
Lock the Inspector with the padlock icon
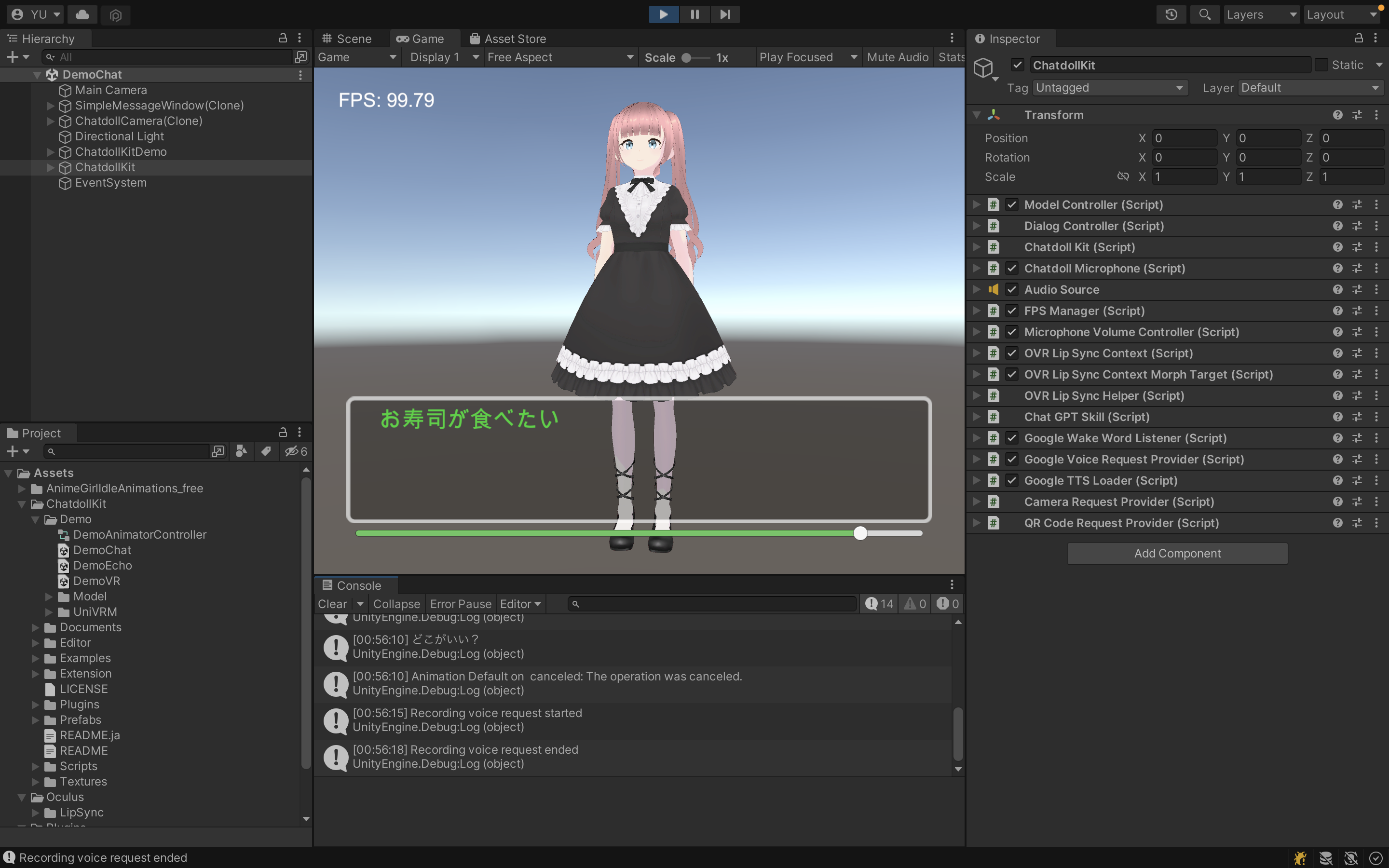click(x=1359, y=39)
